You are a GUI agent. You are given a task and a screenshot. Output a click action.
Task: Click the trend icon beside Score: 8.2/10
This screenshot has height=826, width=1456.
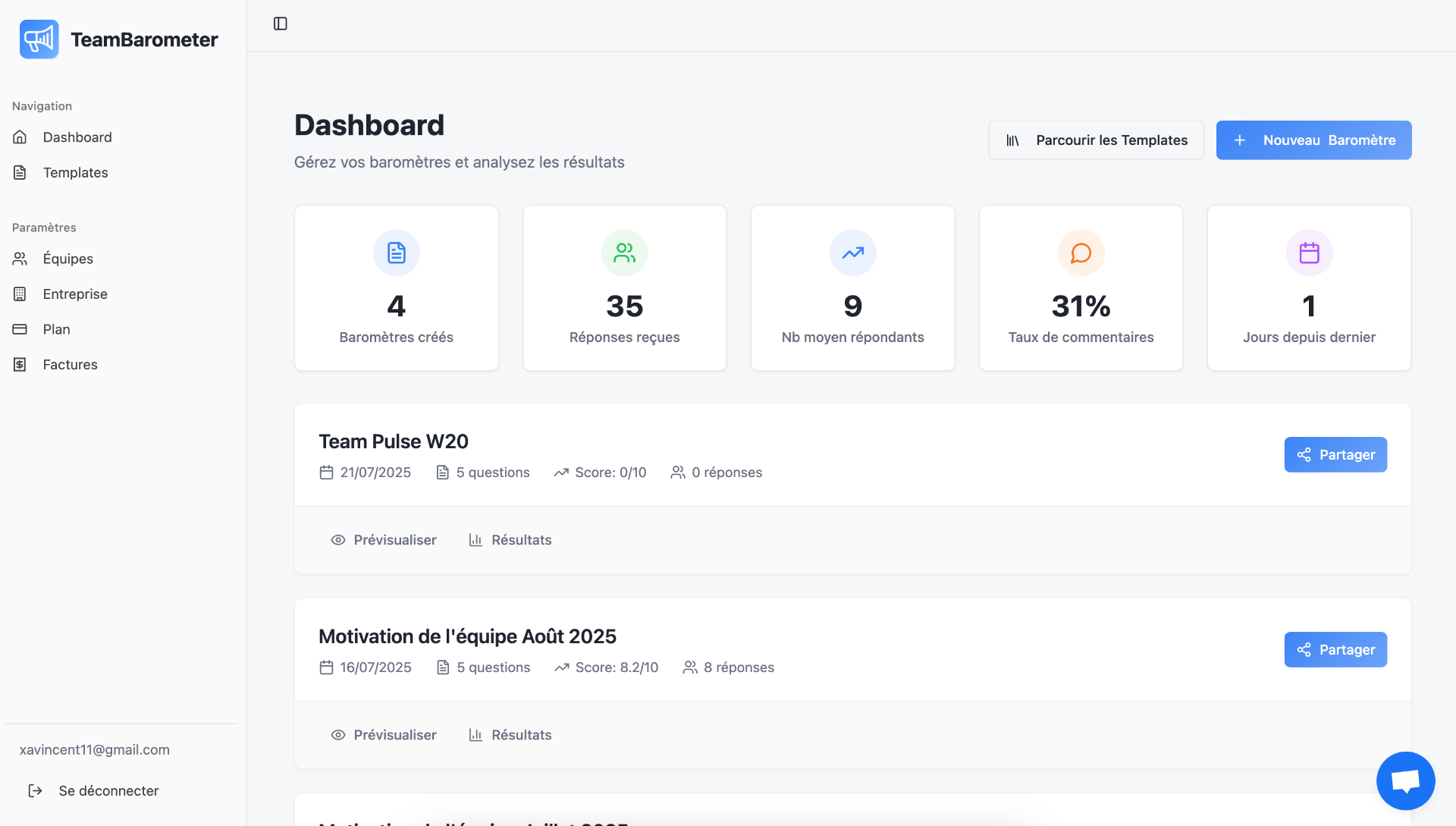(x=561, y=667)
